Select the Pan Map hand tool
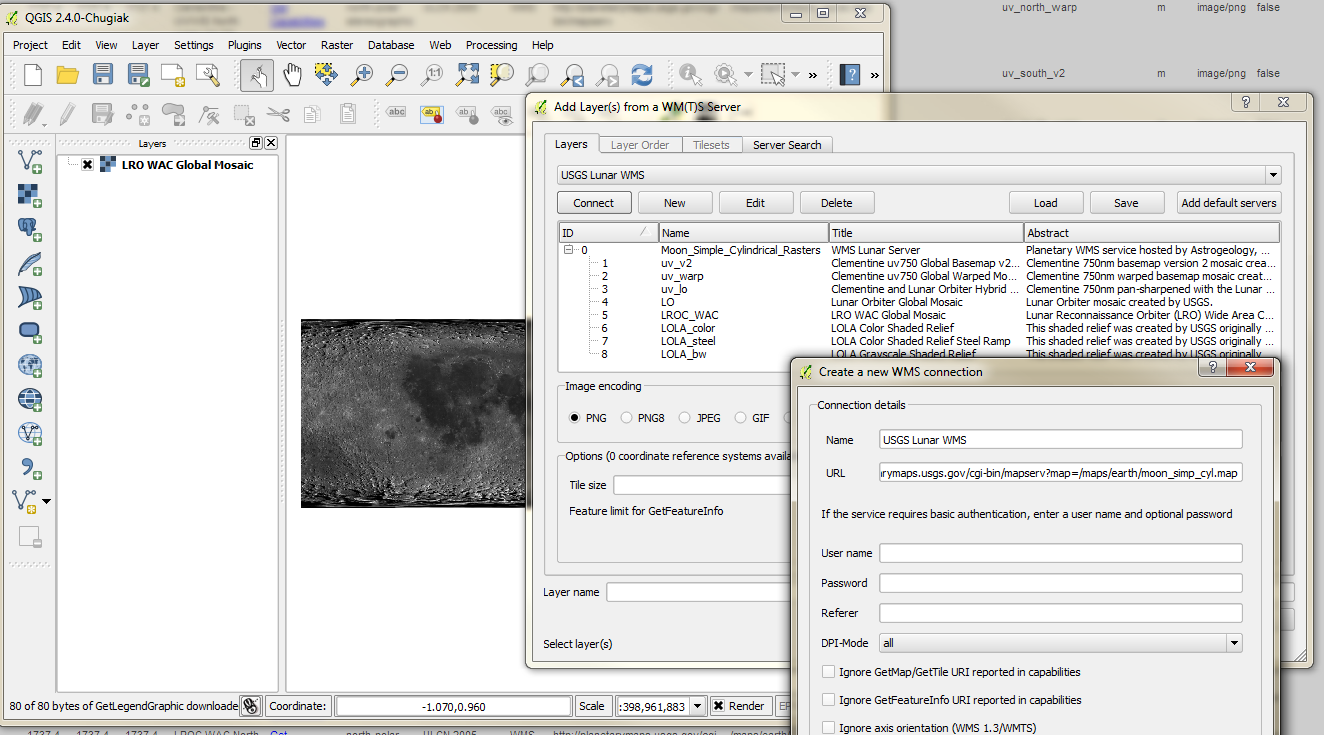 pyautogui.click(x=293, y=74)
